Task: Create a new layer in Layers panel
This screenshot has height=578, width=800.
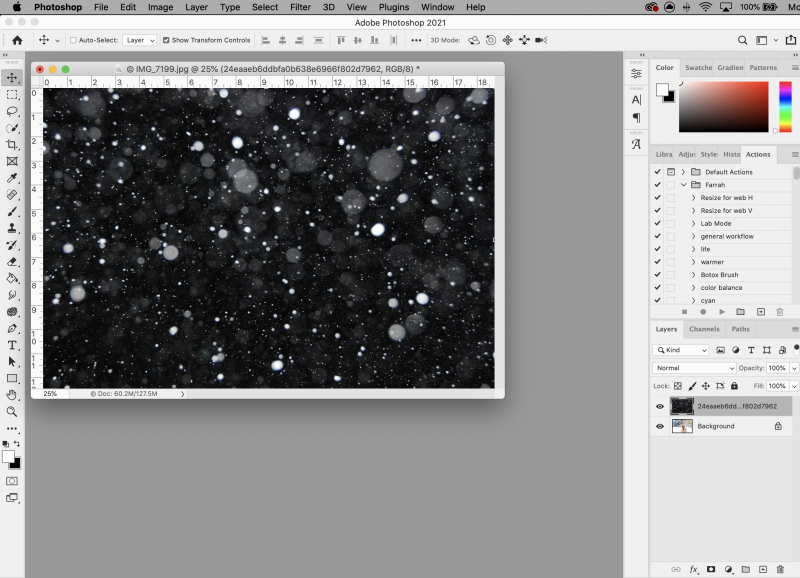Action: coord(763,569)
